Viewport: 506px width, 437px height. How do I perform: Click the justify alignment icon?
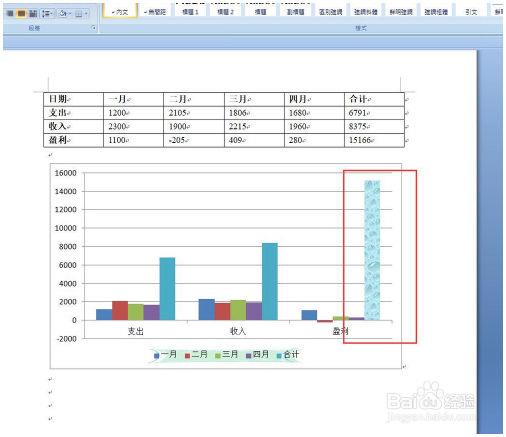[x=33, y=13]
